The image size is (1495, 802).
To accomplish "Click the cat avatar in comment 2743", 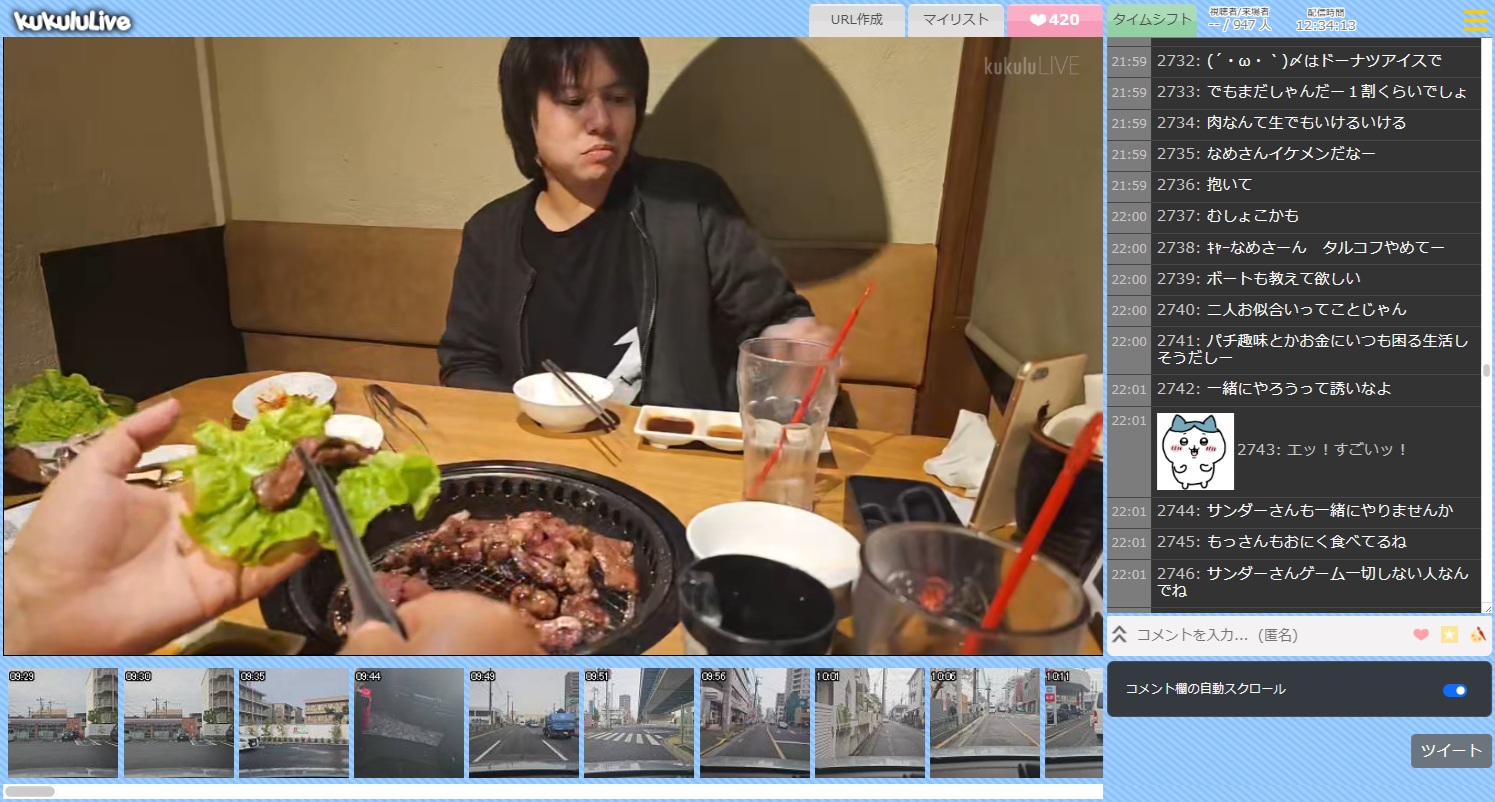I will (x=1195, y=451).
